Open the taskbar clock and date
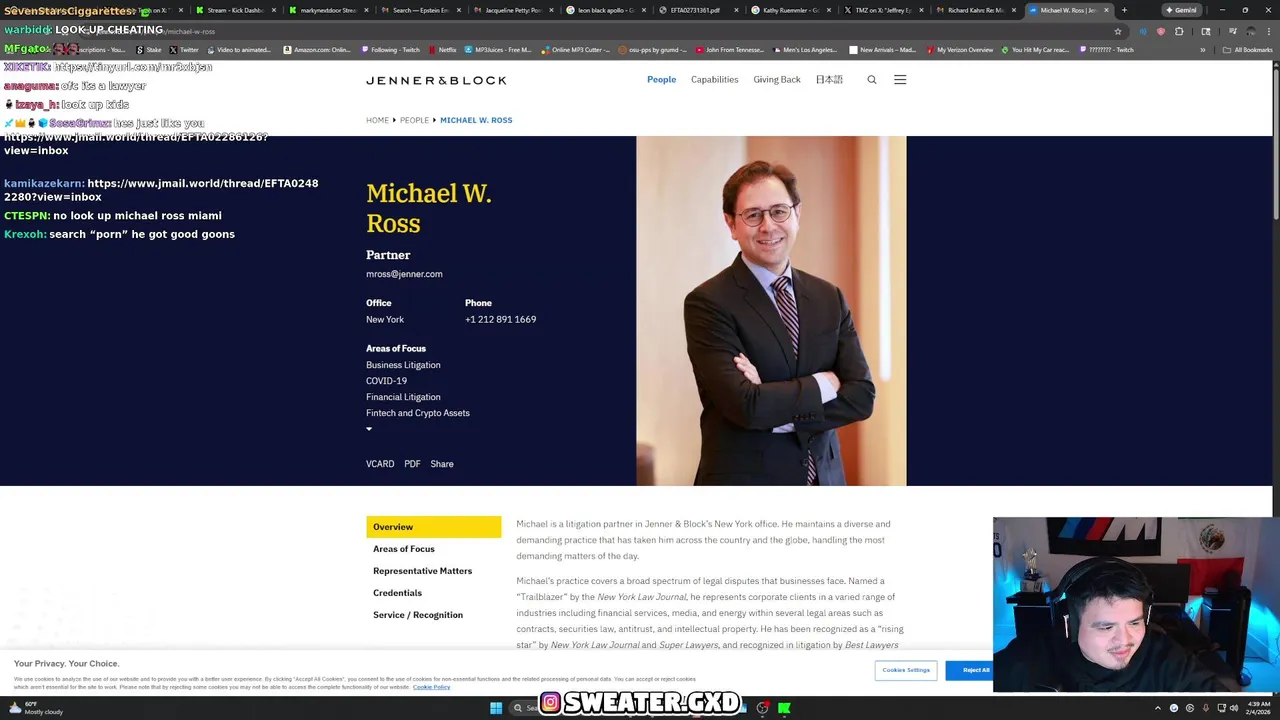This screenshot has height=720, width=1280. point(1258,708)
